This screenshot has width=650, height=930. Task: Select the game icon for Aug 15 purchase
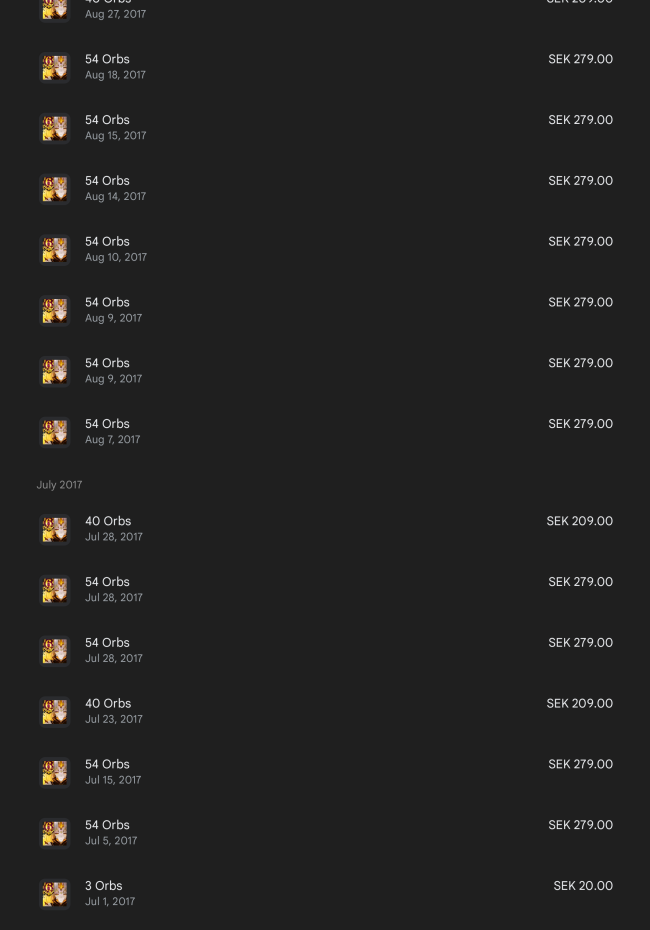click(55, 128)
